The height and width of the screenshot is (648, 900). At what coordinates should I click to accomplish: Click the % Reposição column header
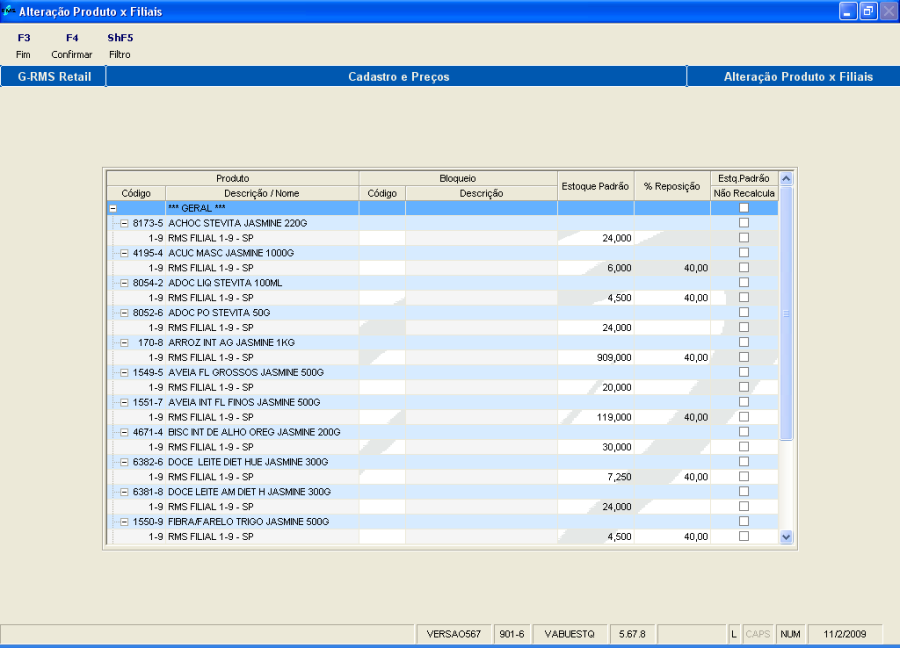tap(672, 186)
